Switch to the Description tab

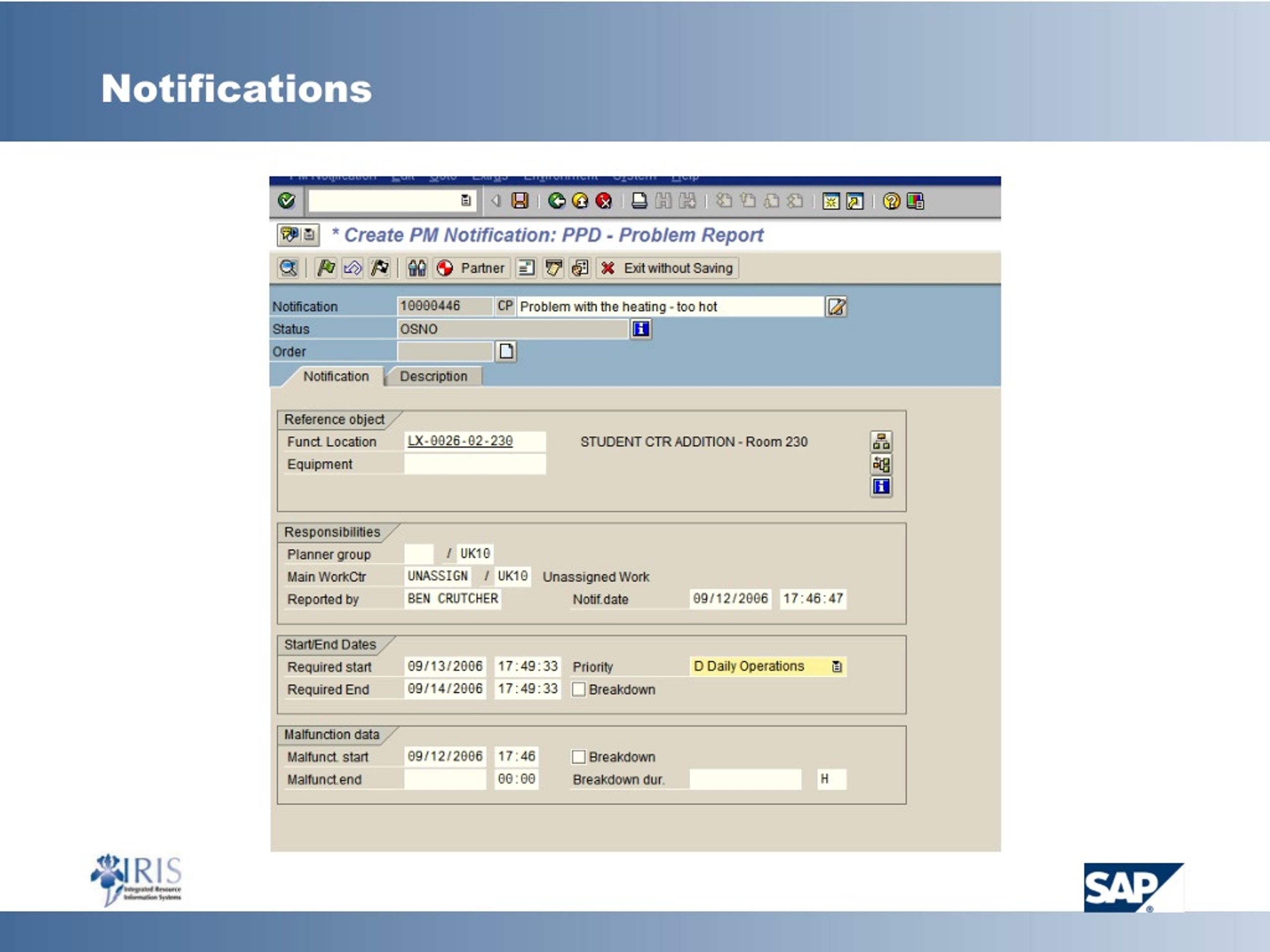(434, 376)
